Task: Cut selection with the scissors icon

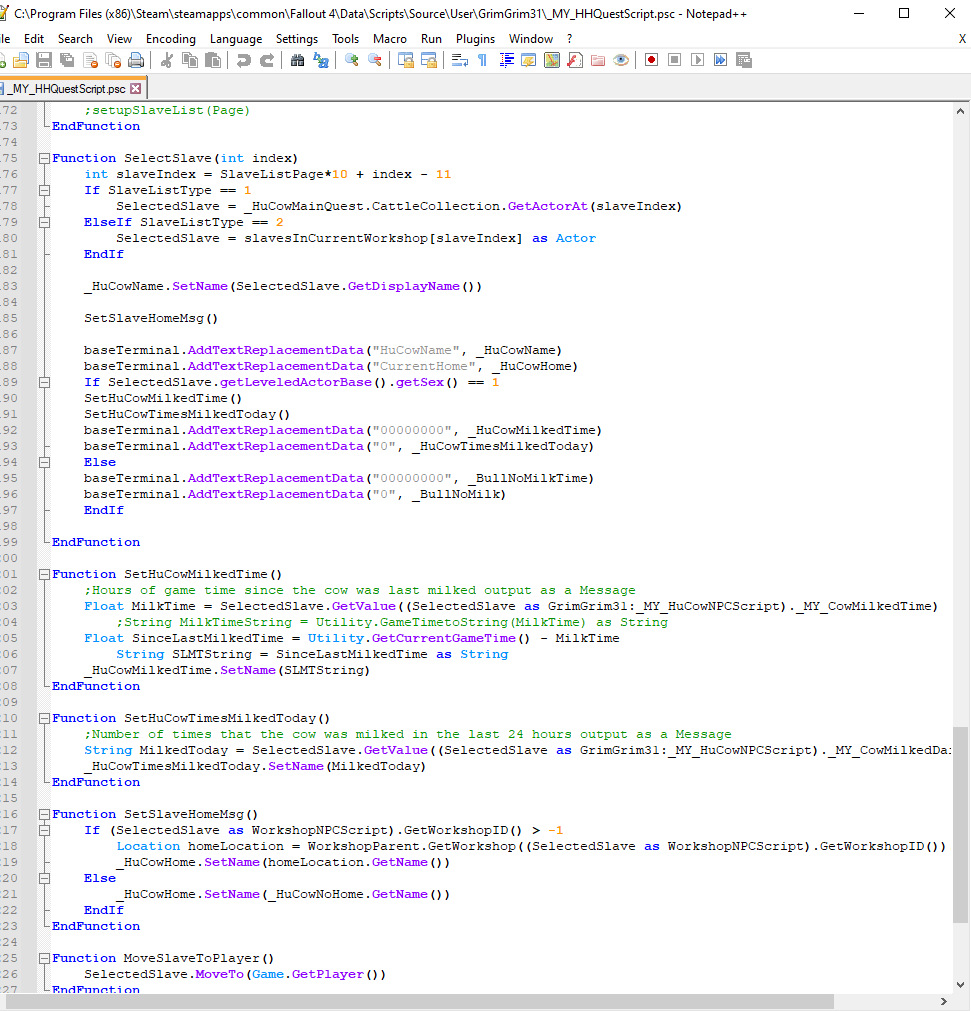Action: tap(167, 61)
